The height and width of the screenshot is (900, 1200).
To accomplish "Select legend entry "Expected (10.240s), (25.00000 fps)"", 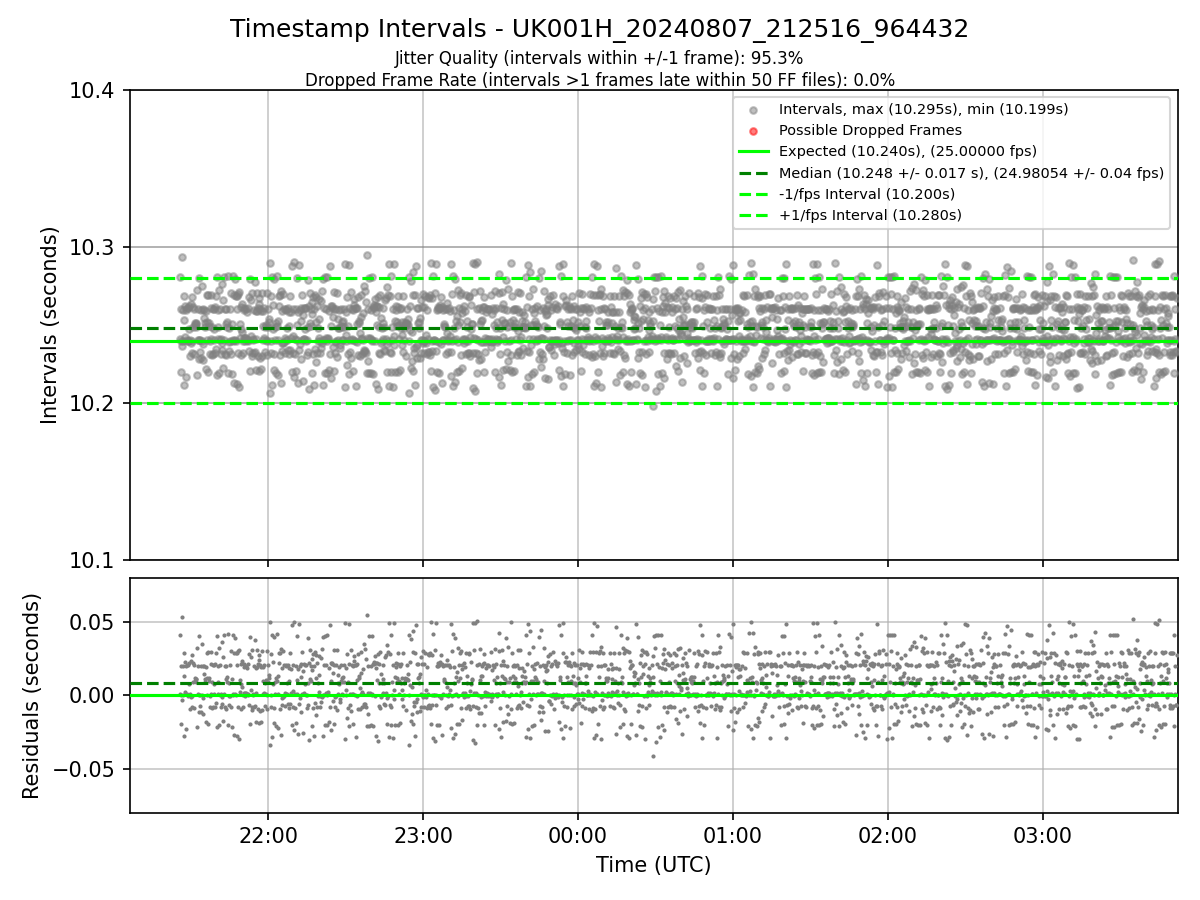I will (908, 151).
